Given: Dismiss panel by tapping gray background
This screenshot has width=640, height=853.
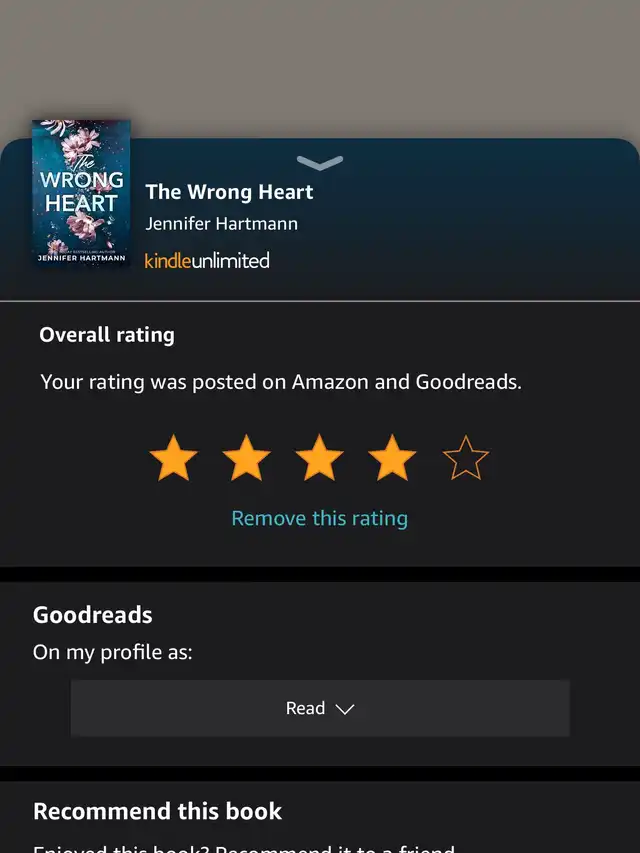Looking at the screenshot, I should (320, 60).
